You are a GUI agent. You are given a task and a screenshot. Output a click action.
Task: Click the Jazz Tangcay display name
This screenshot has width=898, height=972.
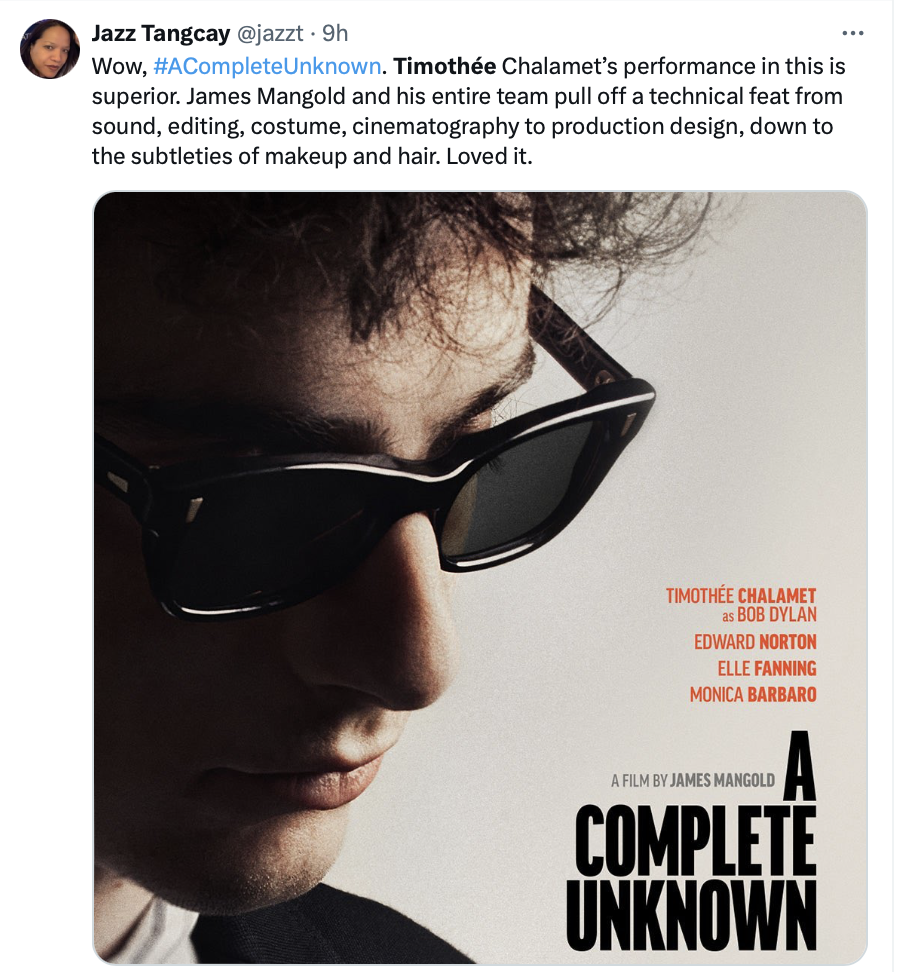(x=161, y=33)
